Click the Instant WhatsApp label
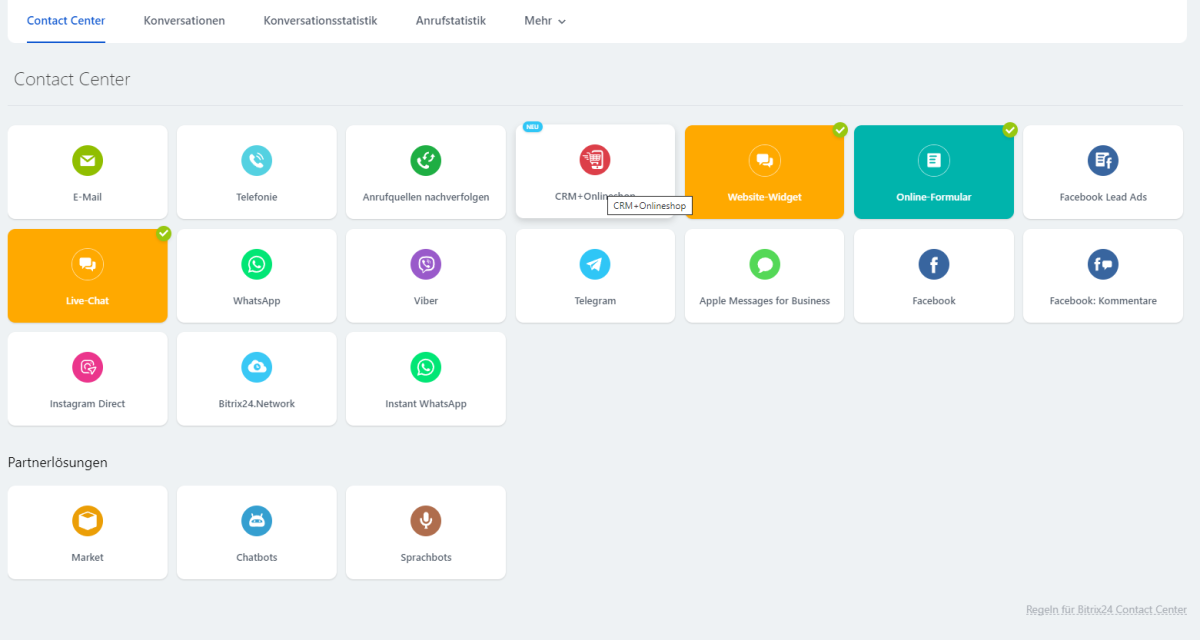 coord(426,404)
